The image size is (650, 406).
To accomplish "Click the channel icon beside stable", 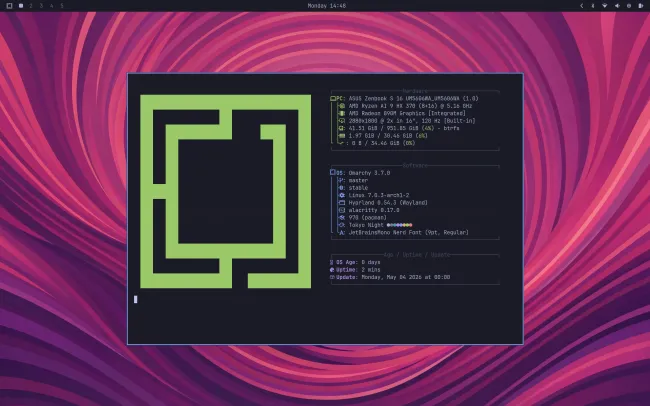I will pos(342,188).
